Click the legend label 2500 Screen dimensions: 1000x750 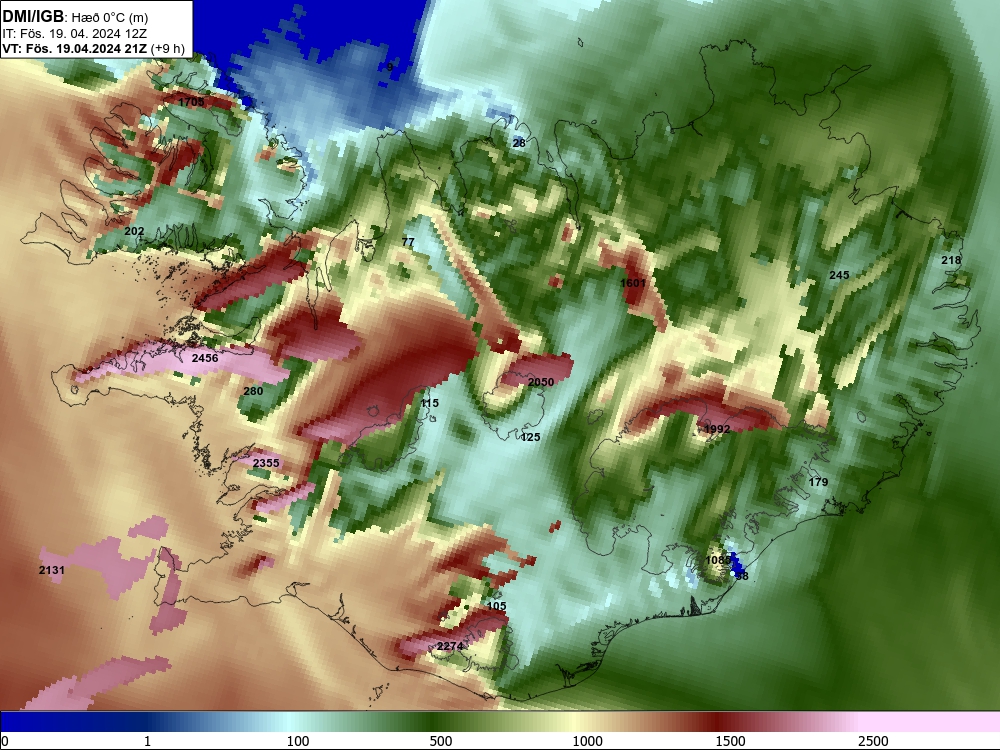coord(873,741)
